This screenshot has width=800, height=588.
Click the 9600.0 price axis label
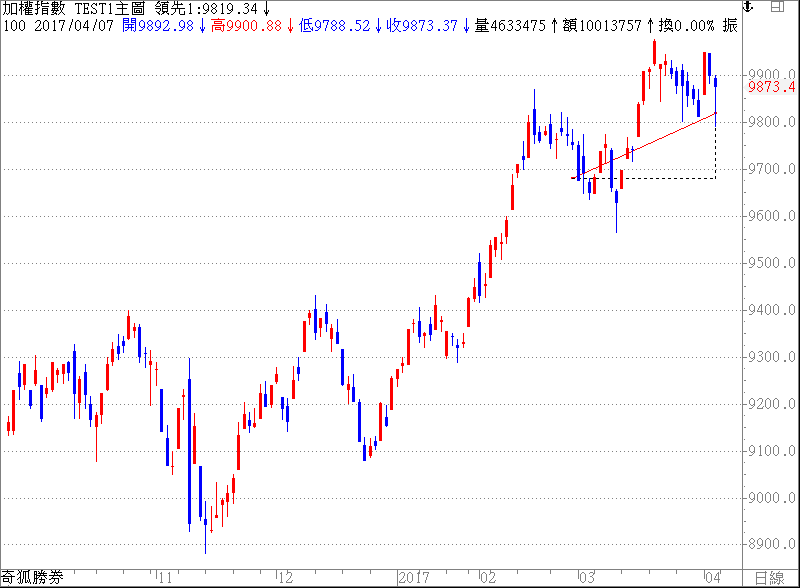[x=771, y=216]
